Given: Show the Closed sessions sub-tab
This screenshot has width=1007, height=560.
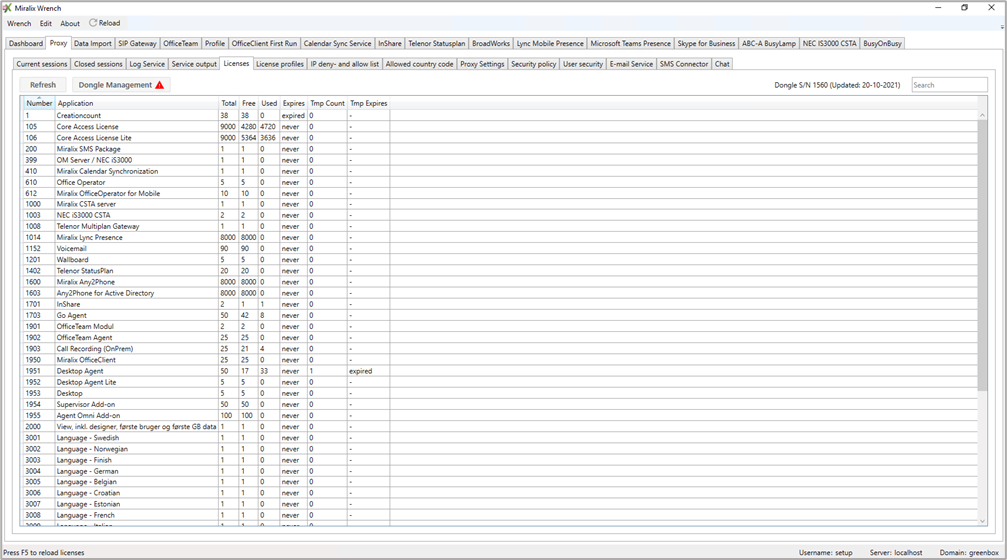Looking at the screenshot, I should 98,64.
